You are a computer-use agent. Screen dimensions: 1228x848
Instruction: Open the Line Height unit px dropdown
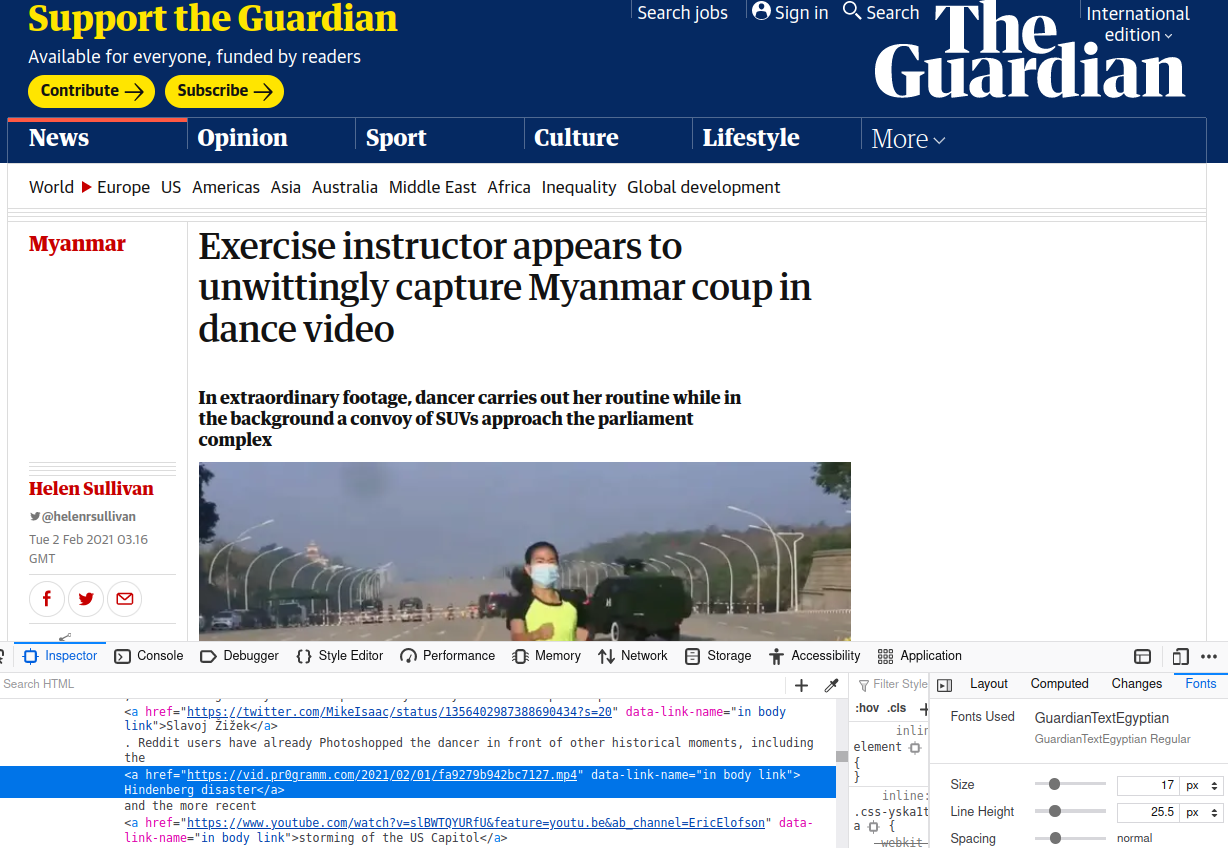click(1201, 812)
